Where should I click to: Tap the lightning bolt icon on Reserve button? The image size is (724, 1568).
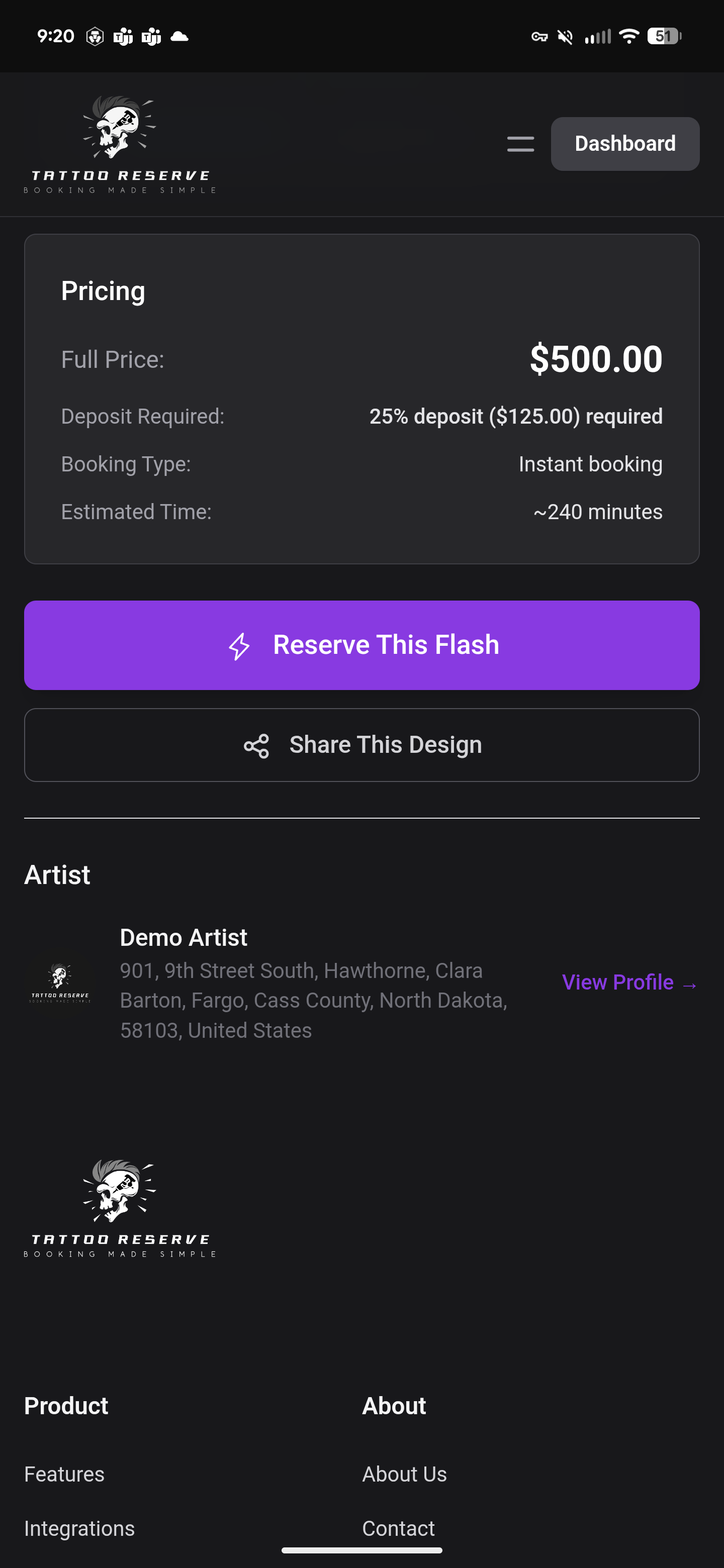coord(239,646)
